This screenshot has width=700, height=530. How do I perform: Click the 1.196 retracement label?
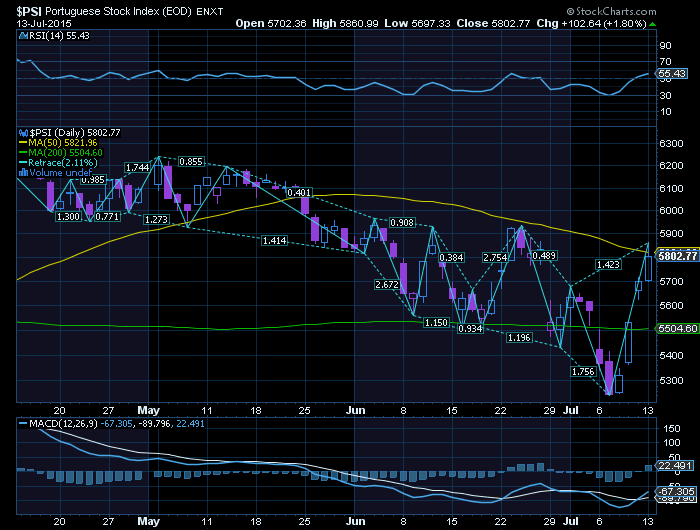(x=519, y=338)
